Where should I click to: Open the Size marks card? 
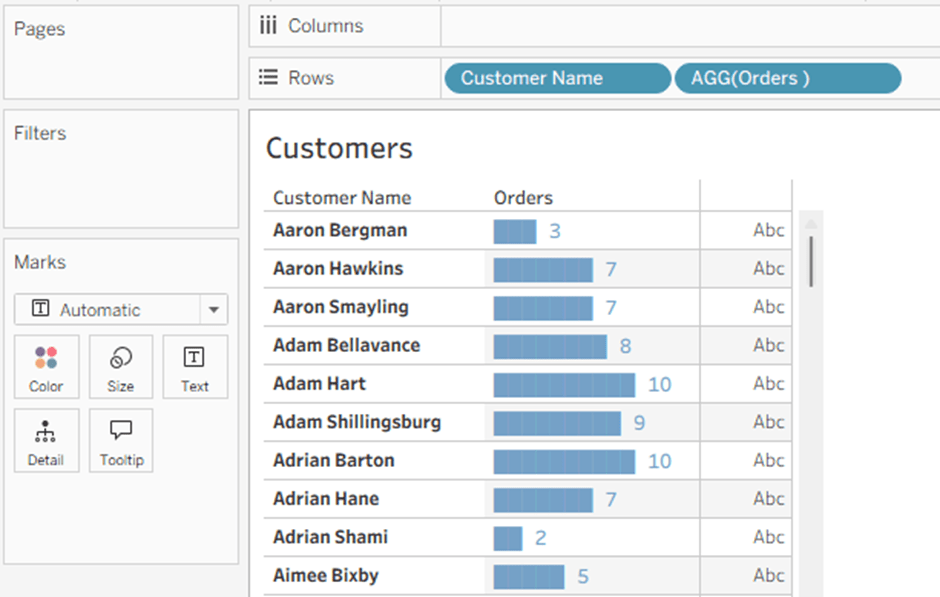[x=121, y=367]
